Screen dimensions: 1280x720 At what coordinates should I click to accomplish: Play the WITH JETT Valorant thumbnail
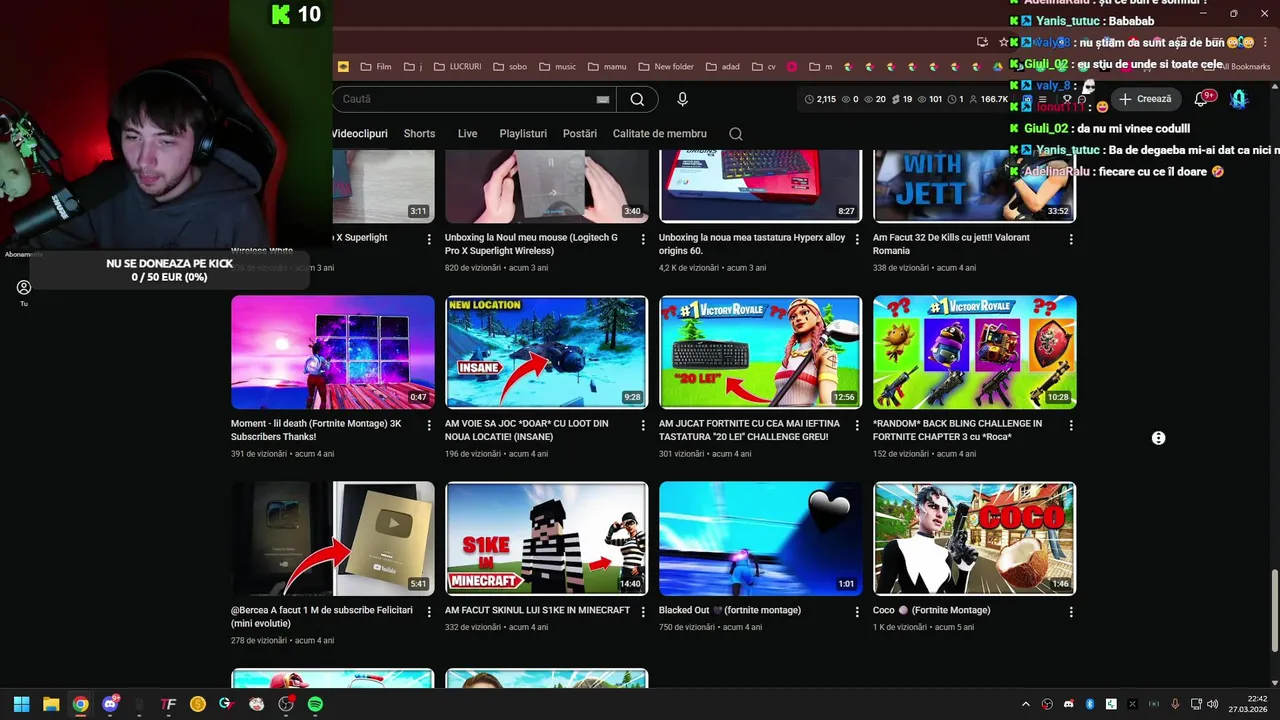click(x=974, y=186)
